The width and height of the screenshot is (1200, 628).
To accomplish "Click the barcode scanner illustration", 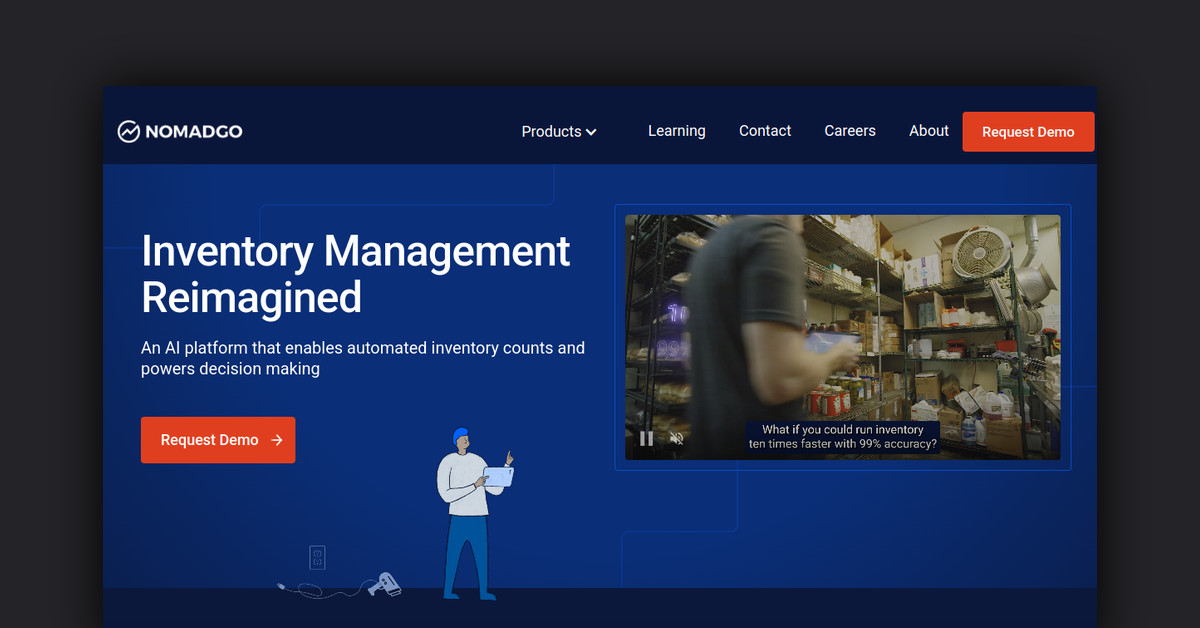I will (383, 585).
